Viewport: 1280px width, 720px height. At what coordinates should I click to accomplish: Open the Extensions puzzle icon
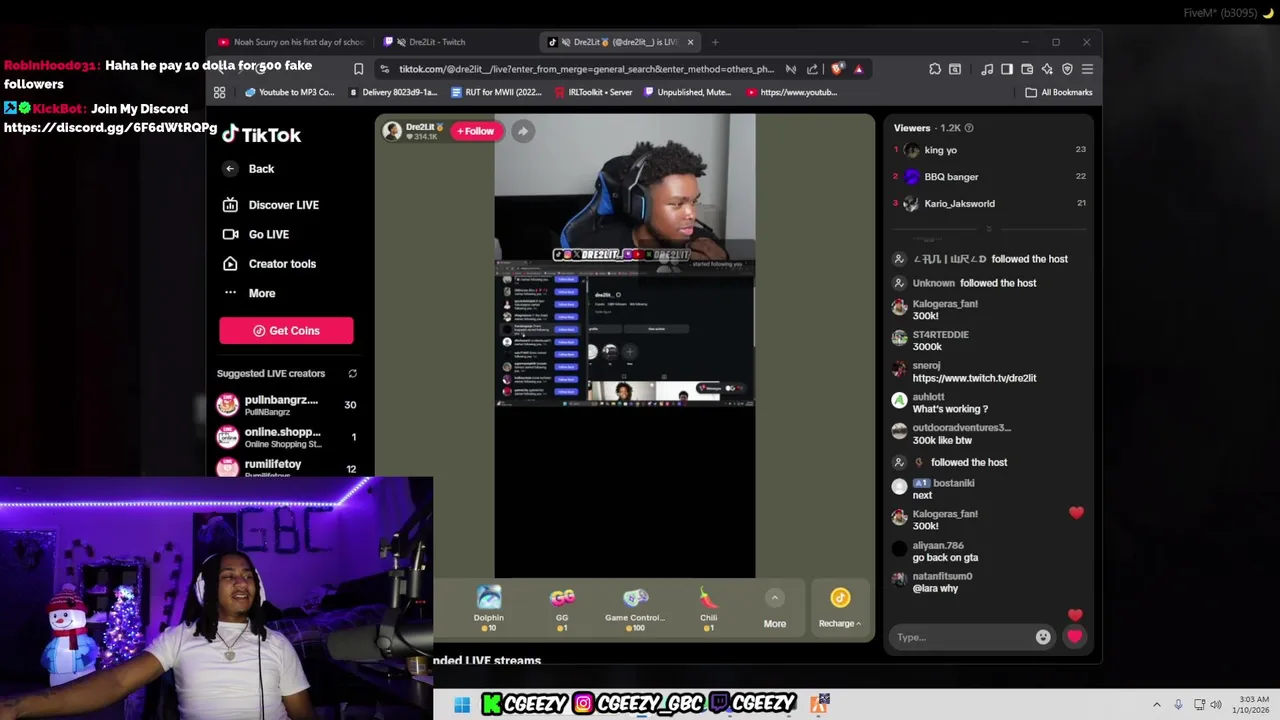coord(935,69)
